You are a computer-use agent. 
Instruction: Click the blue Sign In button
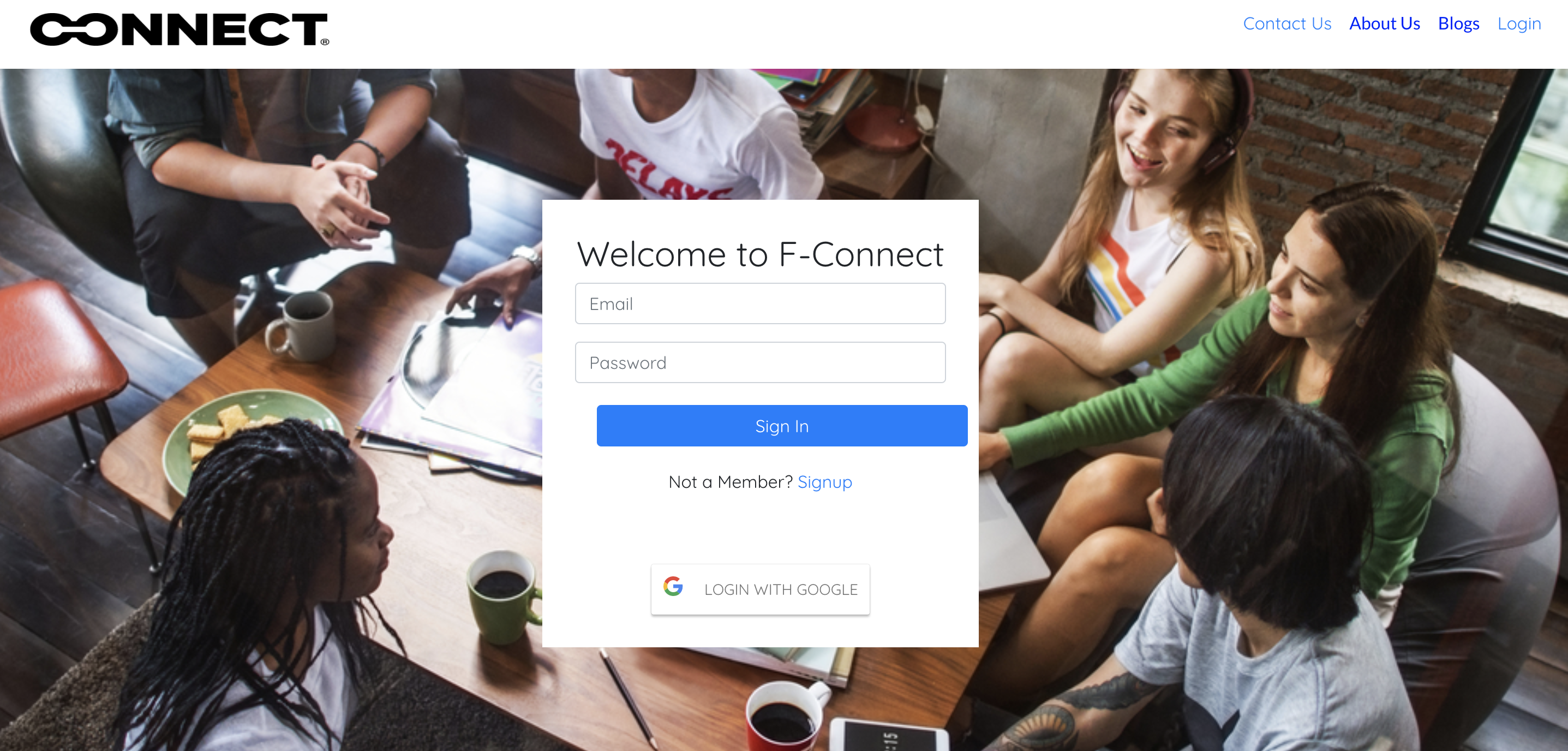(x=782, y=426)
